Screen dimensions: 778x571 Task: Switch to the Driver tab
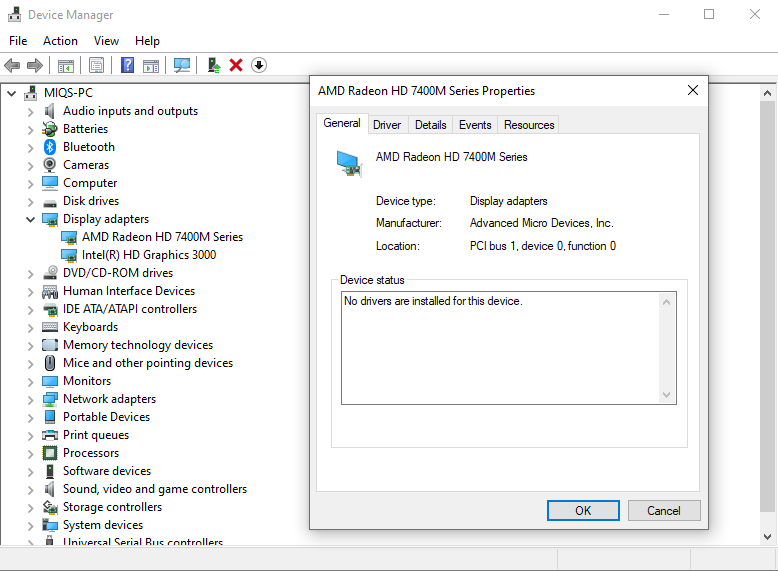[387, 125]
